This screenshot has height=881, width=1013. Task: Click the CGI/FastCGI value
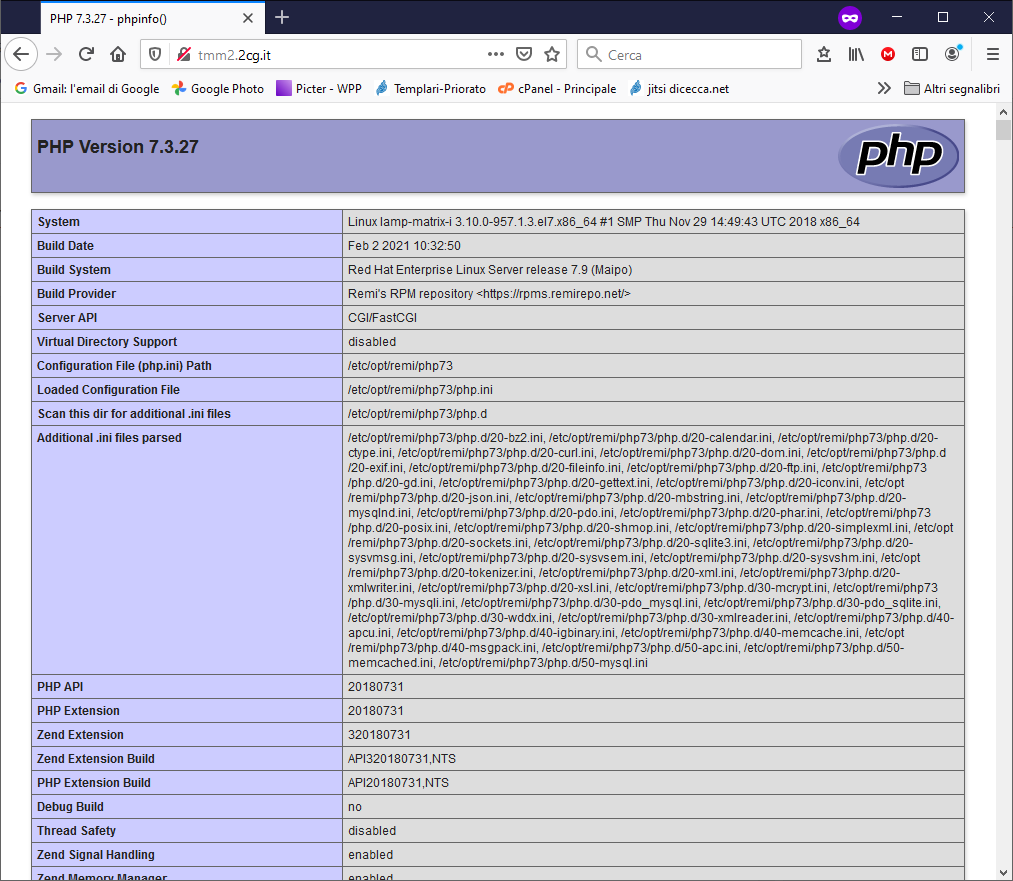pyautogui.click(x=382, y=317)
